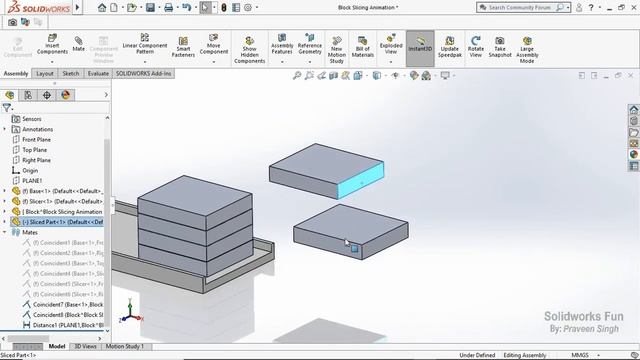Click Smart Fasteners tool
The height and width of the screenshot is (360, 640).
[x=183, y=47]
